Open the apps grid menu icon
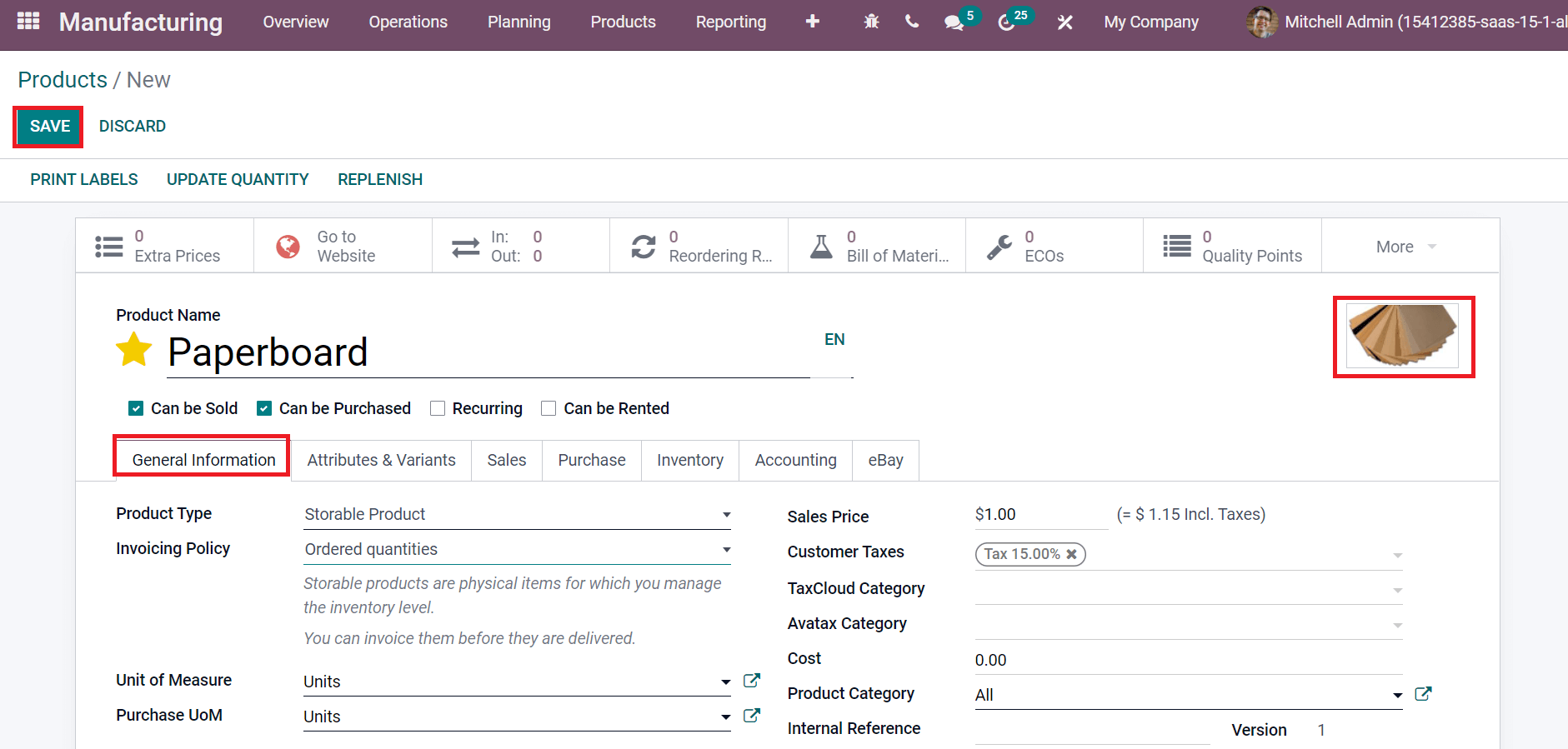1568x749 pixels. 28,22
